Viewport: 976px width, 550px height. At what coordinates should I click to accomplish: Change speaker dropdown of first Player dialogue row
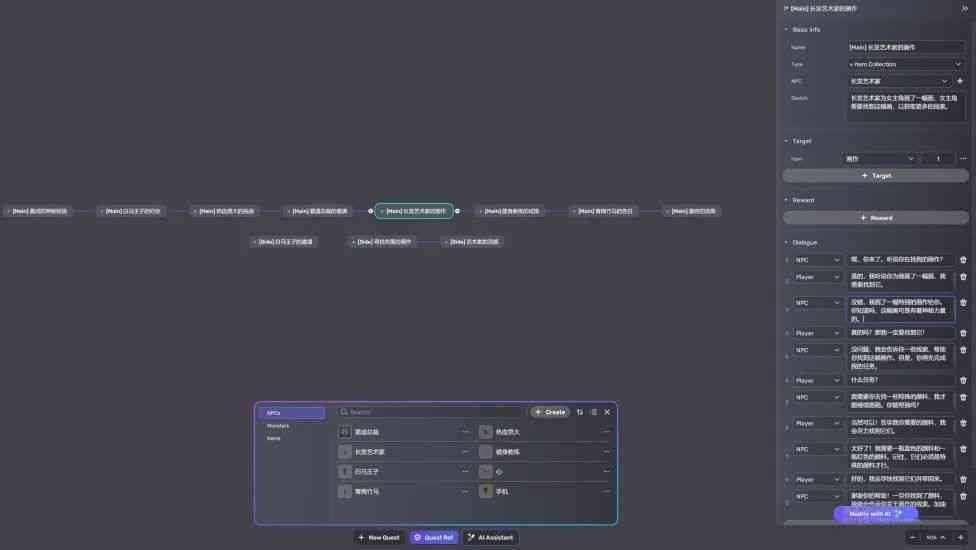(817, 277)
